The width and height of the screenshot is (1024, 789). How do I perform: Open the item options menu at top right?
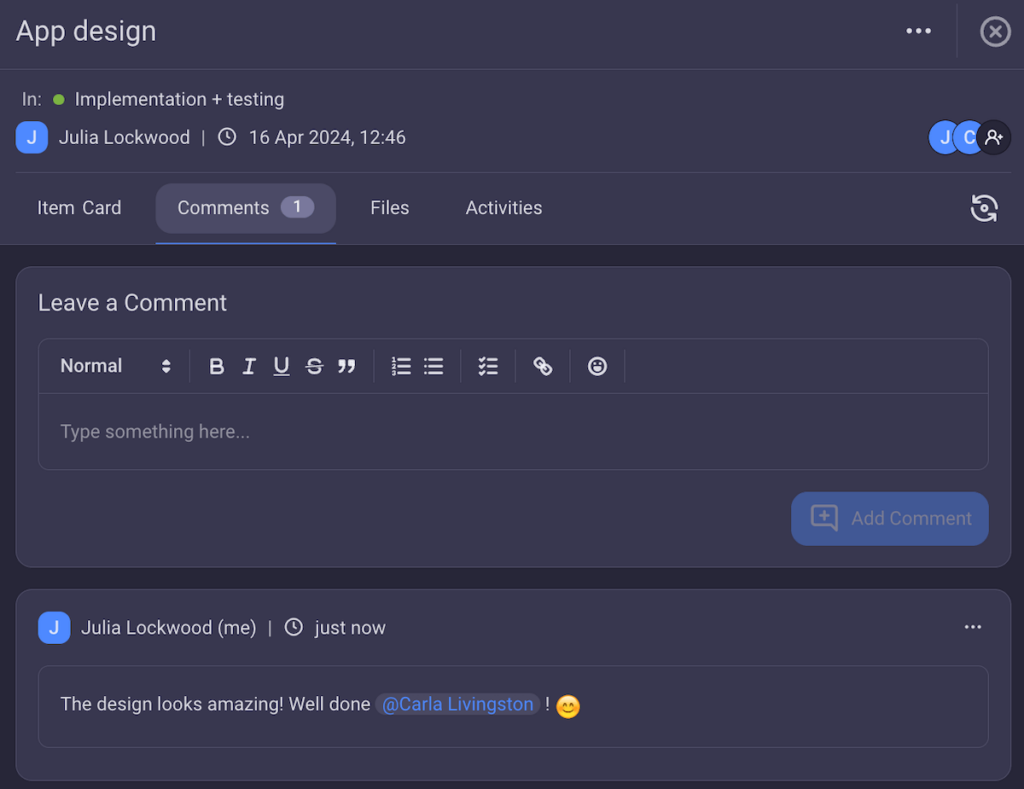coord(918,31)
